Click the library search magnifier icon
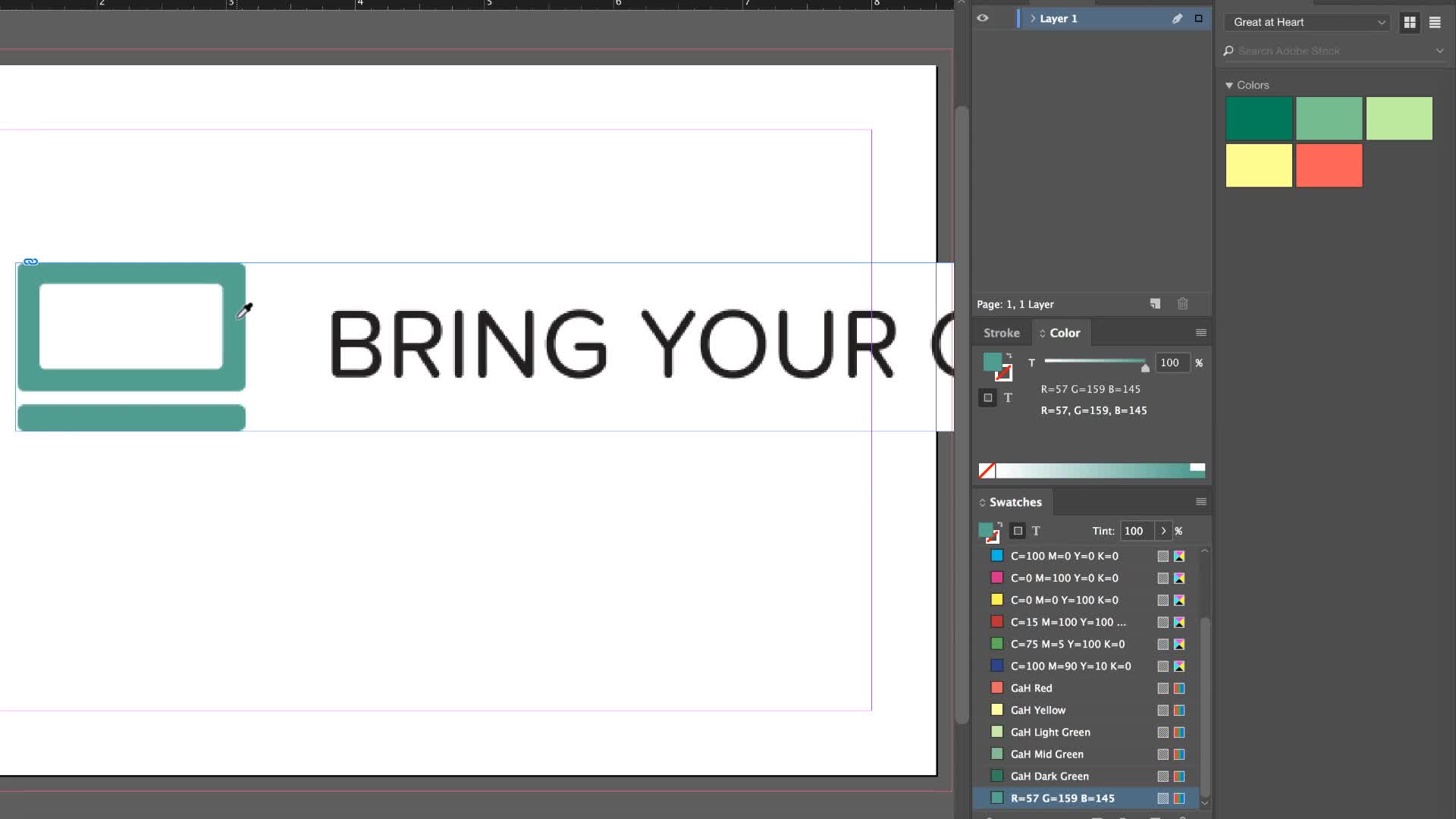This screenshot has width=1456, height=819. point(1228,51)
